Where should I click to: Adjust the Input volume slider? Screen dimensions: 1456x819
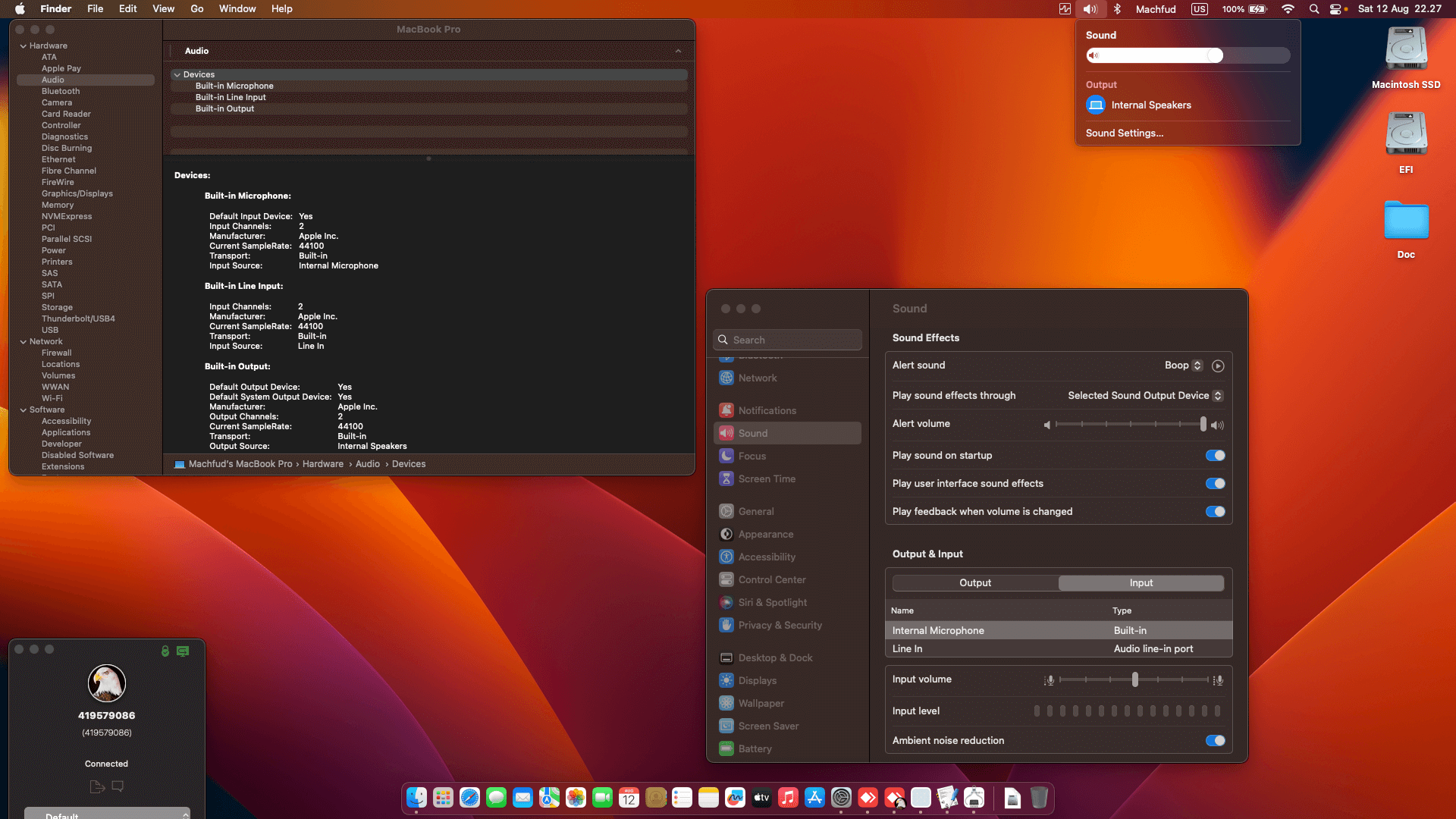pyautogui.click(x=1134, y=680)
